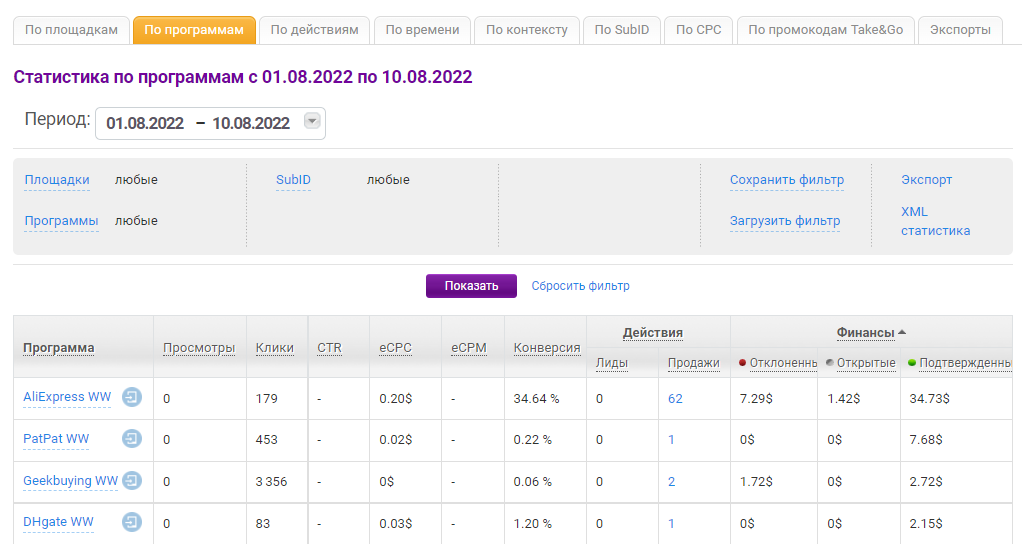Click the XML статистика link
Screen dimensions: 1022x544
click(x=934, y=221)
